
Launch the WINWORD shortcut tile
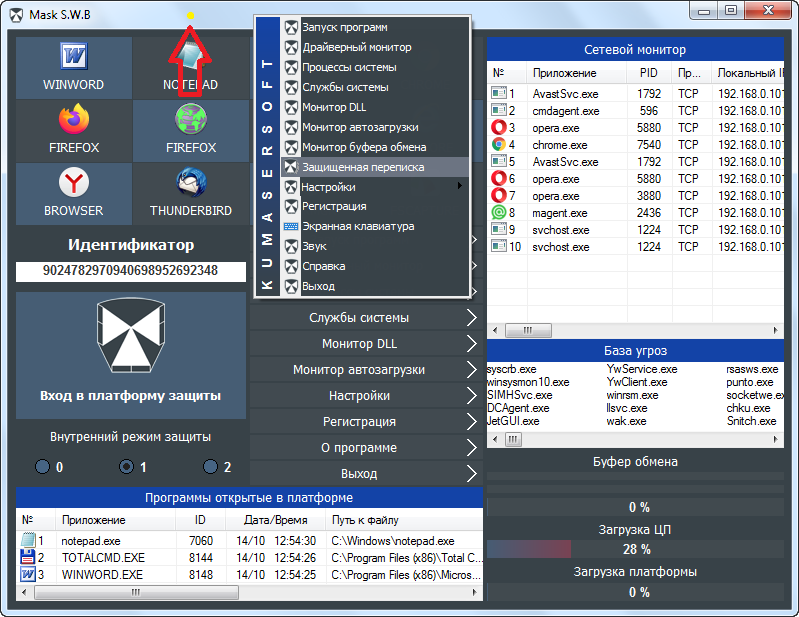pos(74,68)
